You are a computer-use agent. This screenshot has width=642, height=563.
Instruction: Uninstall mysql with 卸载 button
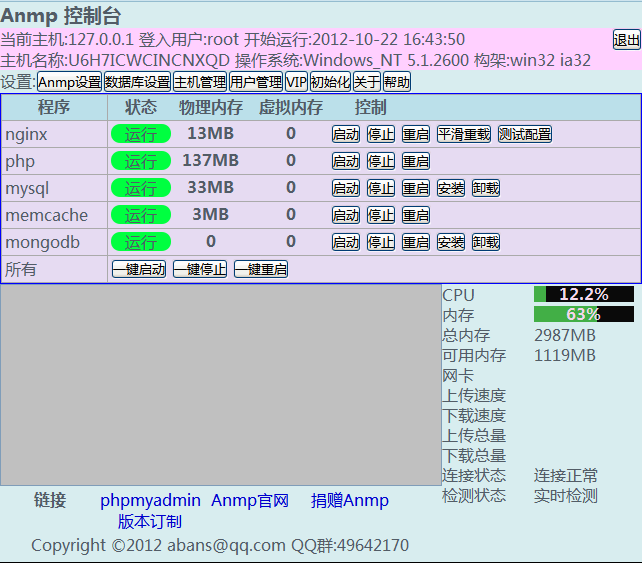[x=486, y=188]
